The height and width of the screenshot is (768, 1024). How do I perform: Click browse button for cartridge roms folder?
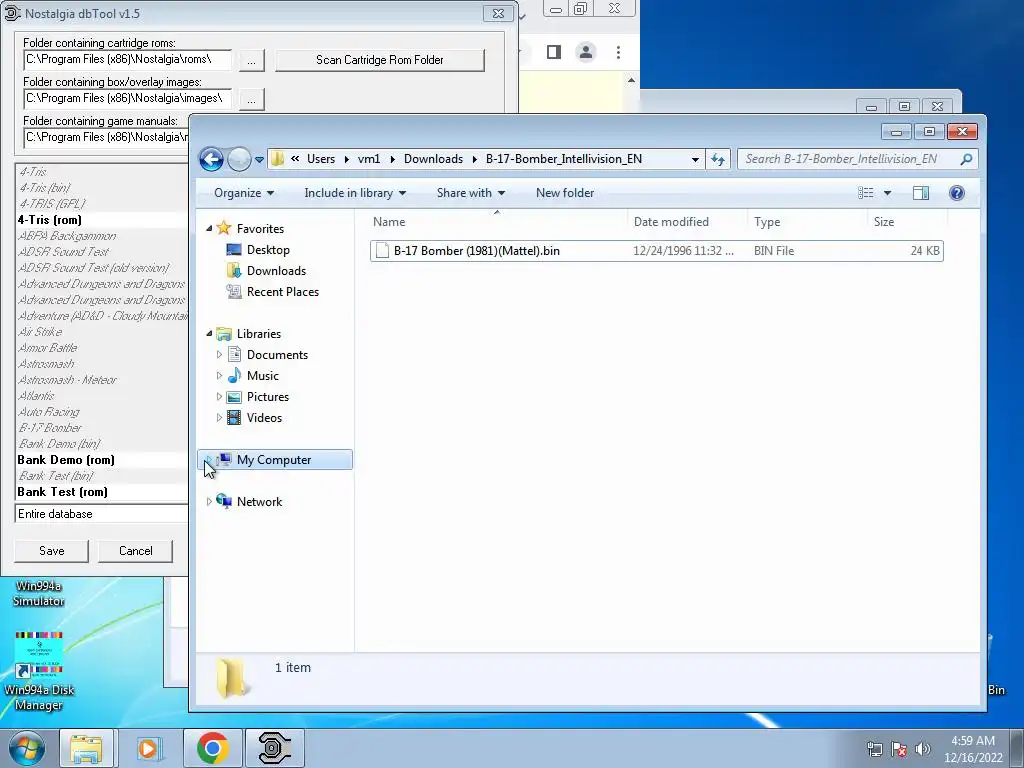(251, 60)
